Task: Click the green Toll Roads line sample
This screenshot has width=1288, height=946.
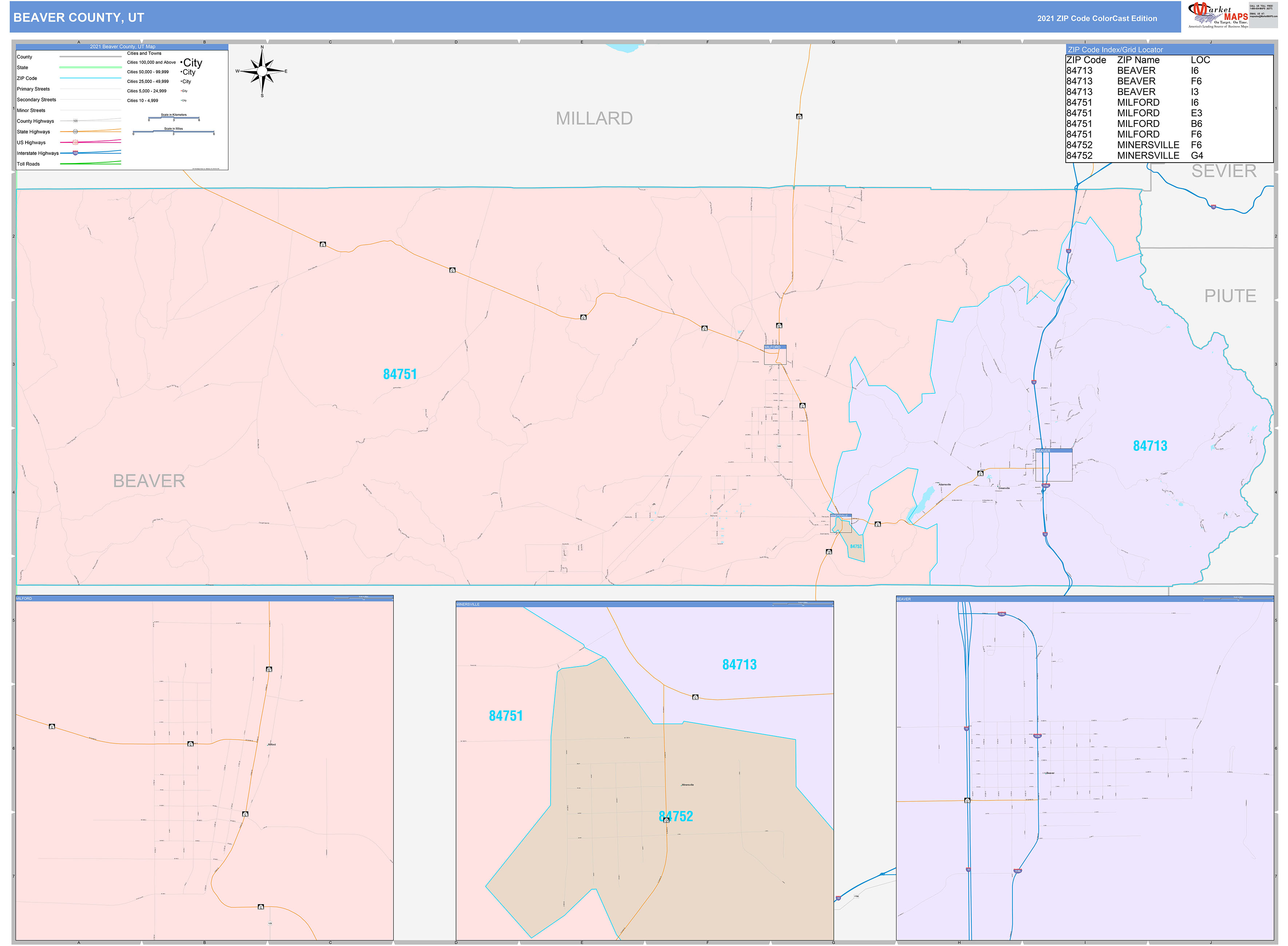Action: click(x=91, y=163)
